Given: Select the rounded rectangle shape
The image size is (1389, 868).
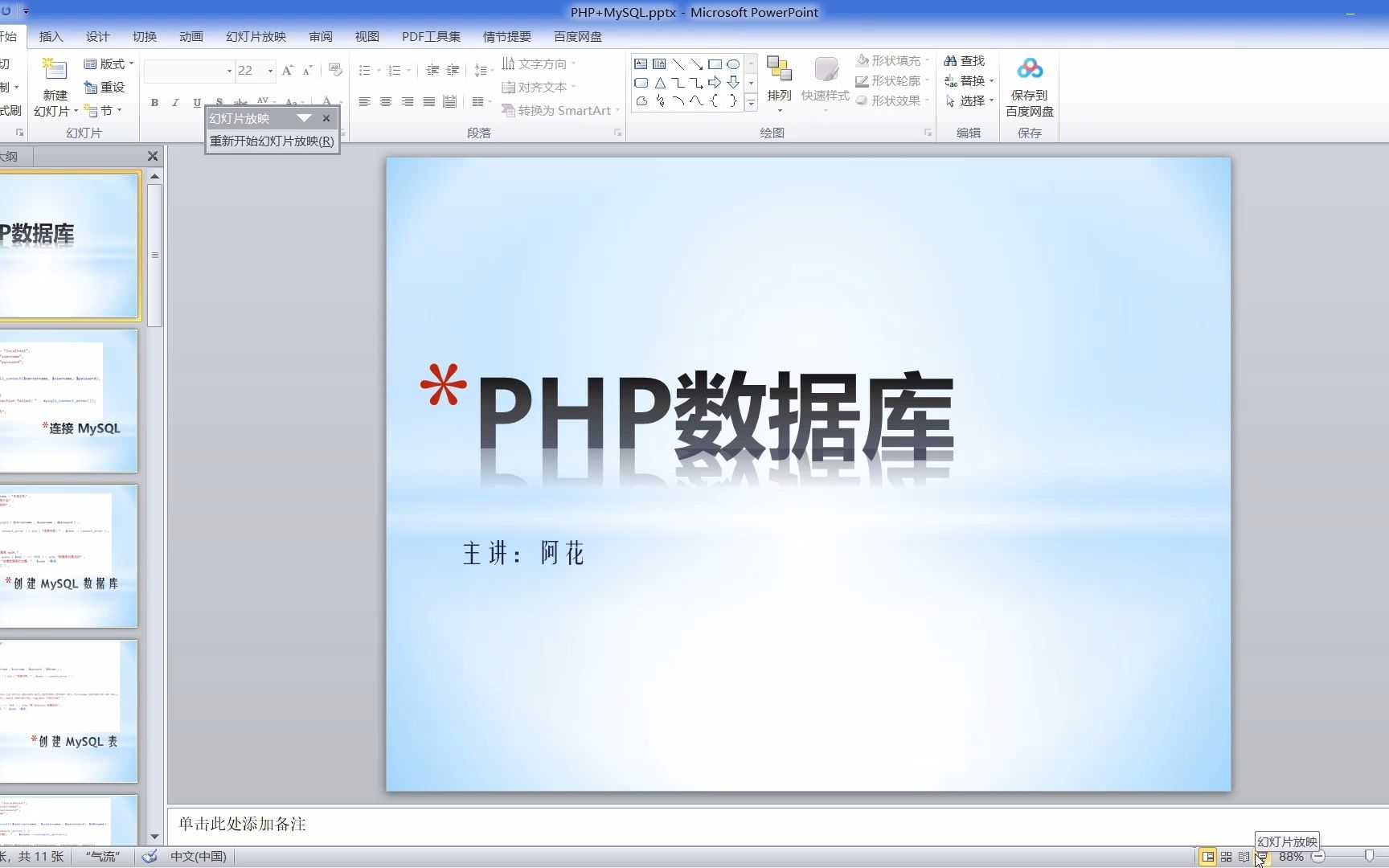Looking at the screenshot, I should (x=641, y=82).
